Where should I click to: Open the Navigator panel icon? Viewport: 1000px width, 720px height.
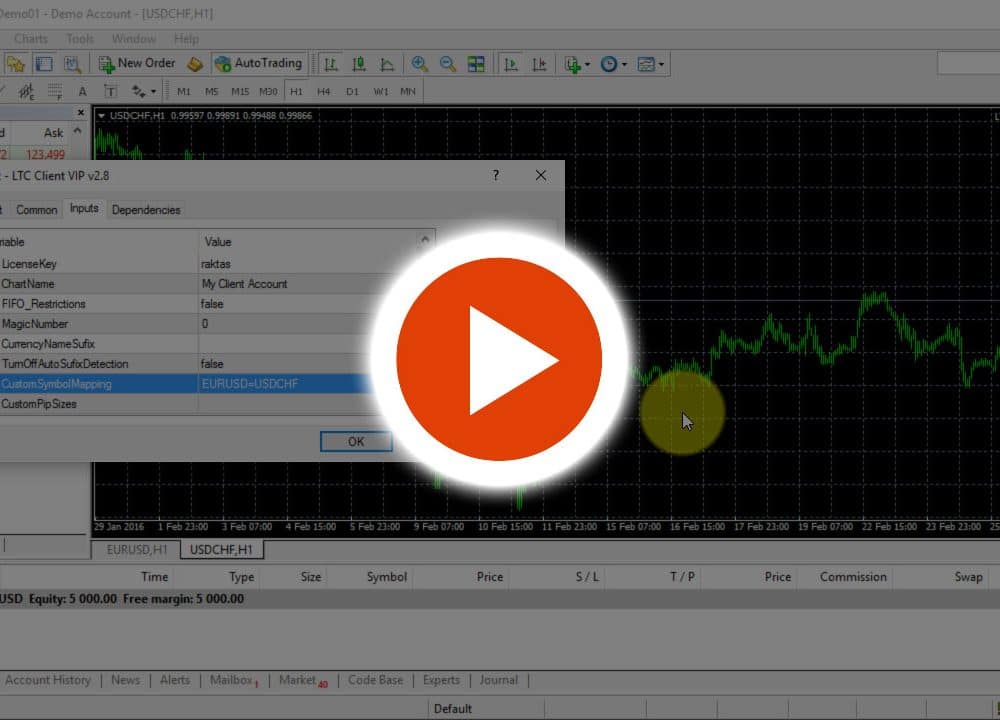click(15, 64)
